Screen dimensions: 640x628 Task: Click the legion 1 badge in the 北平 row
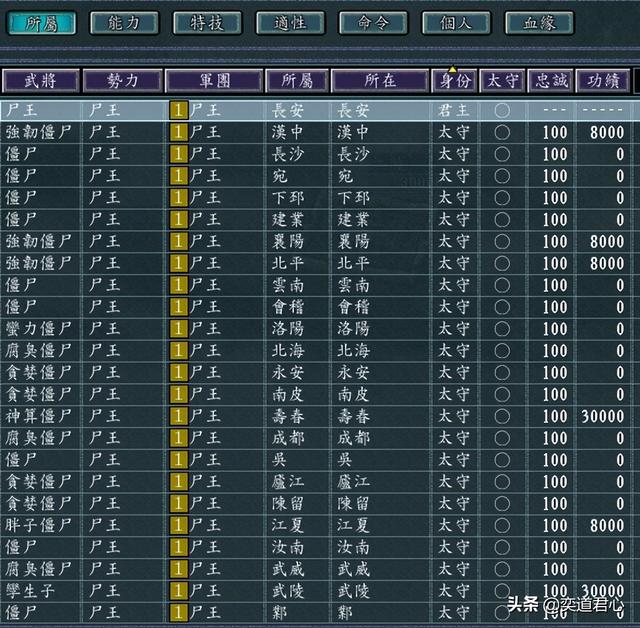tap(178, 263)
